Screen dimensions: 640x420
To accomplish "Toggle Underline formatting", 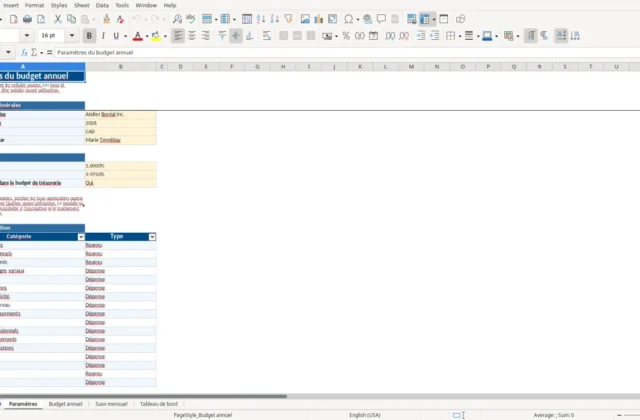I will (116, 36).
